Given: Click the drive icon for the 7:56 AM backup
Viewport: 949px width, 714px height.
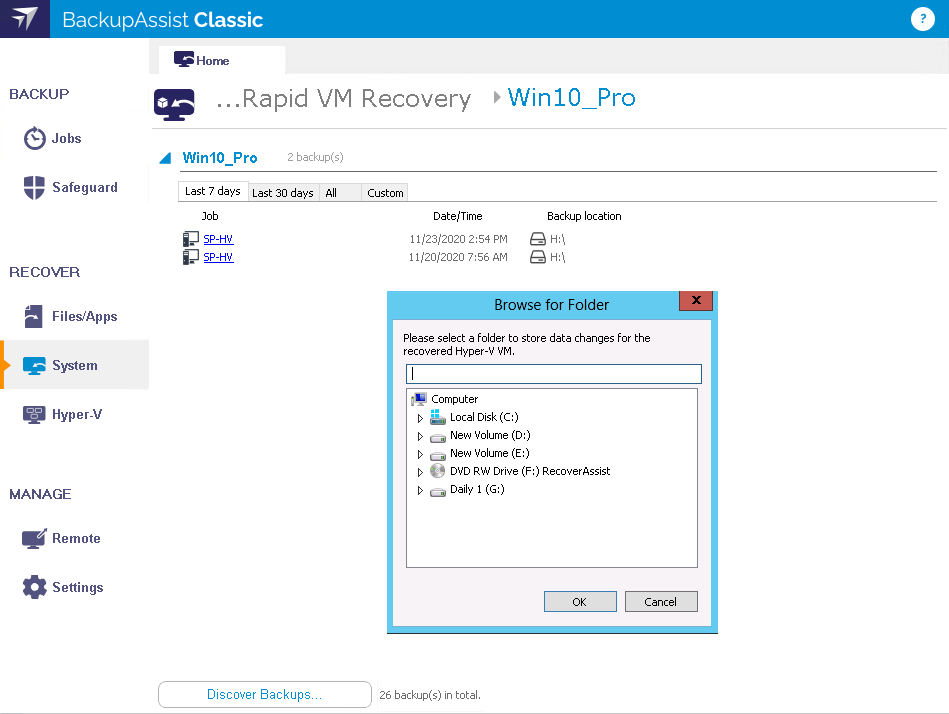Looking at the screenshot, I should tap(537, 257).
